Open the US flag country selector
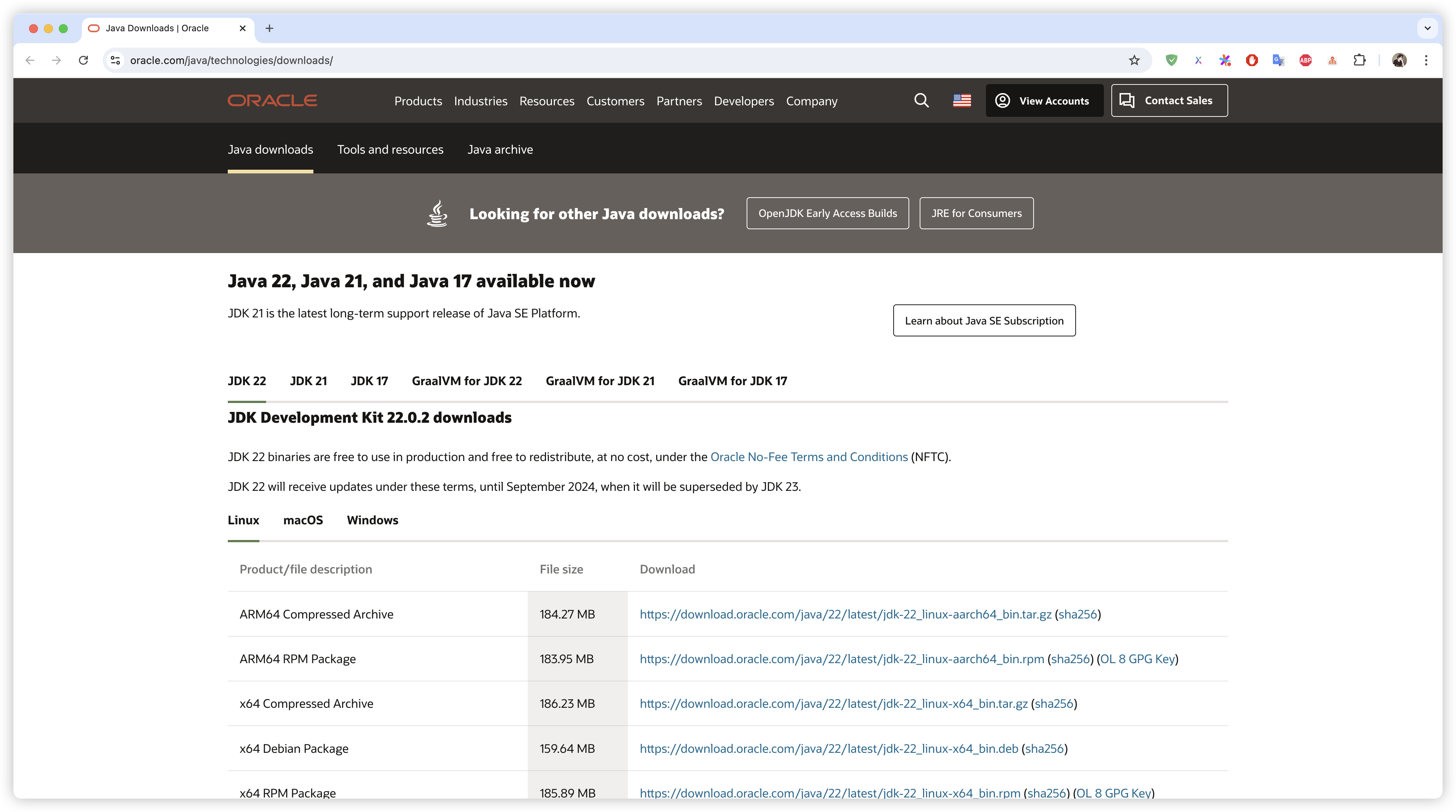This screenshot has height=812, width=1456. 961,100
